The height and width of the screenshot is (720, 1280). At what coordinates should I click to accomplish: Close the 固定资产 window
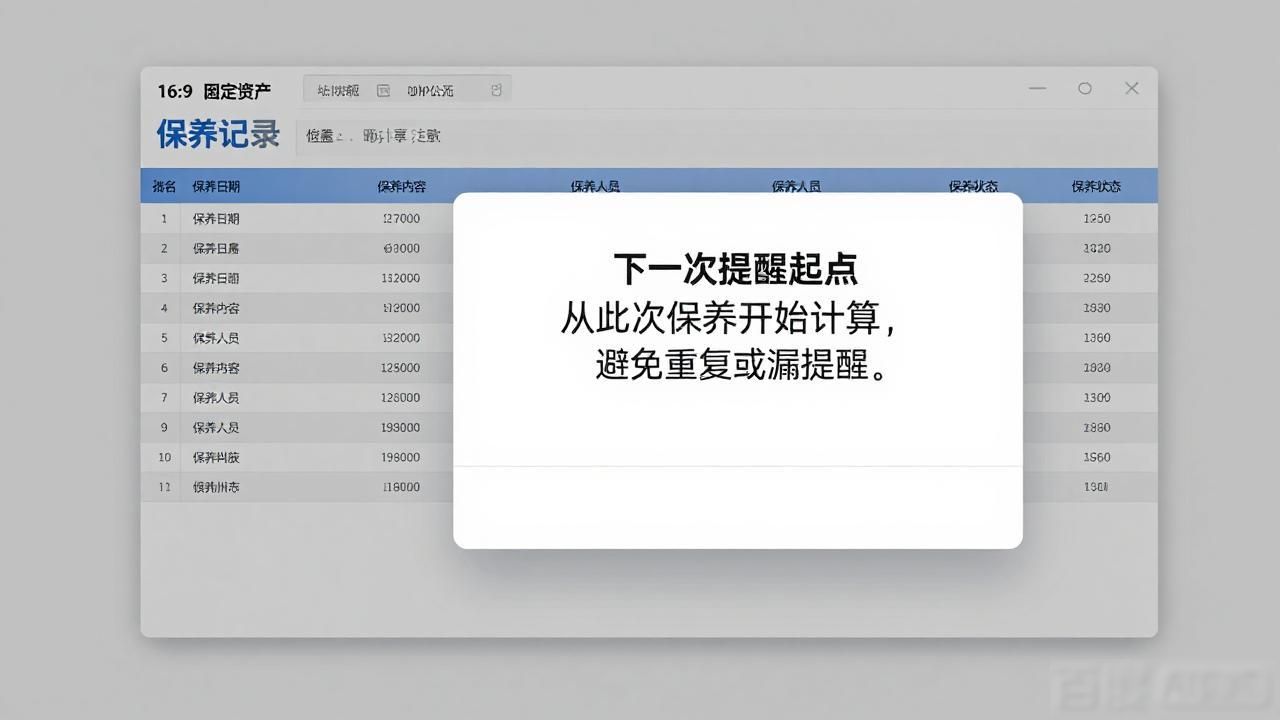coord(1131,88)
